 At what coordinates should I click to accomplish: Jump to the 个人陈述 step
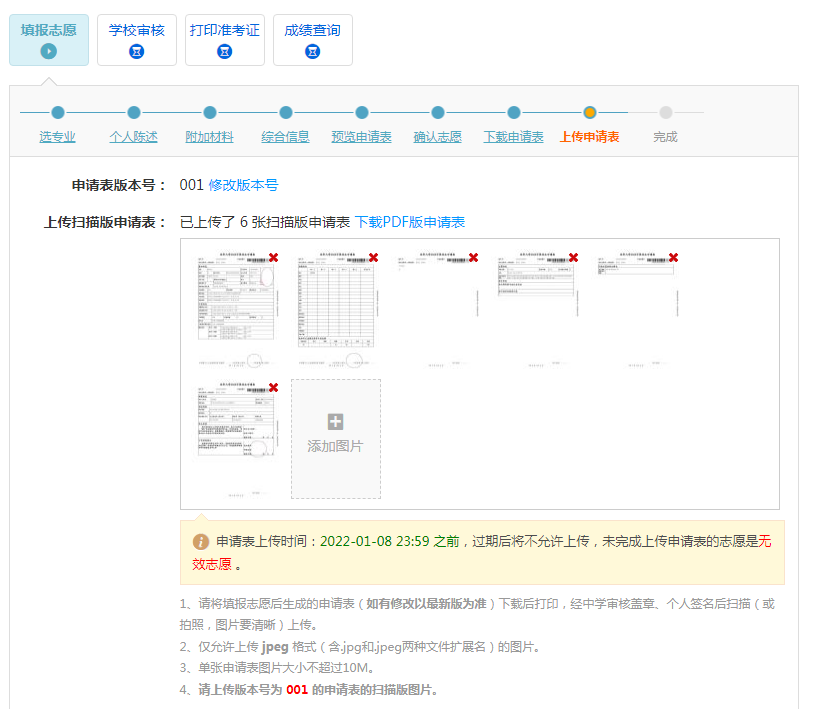pos(134,137)
